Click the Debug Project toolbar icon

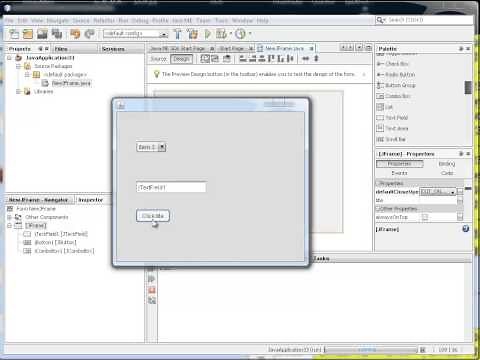[x=221, y=34]
